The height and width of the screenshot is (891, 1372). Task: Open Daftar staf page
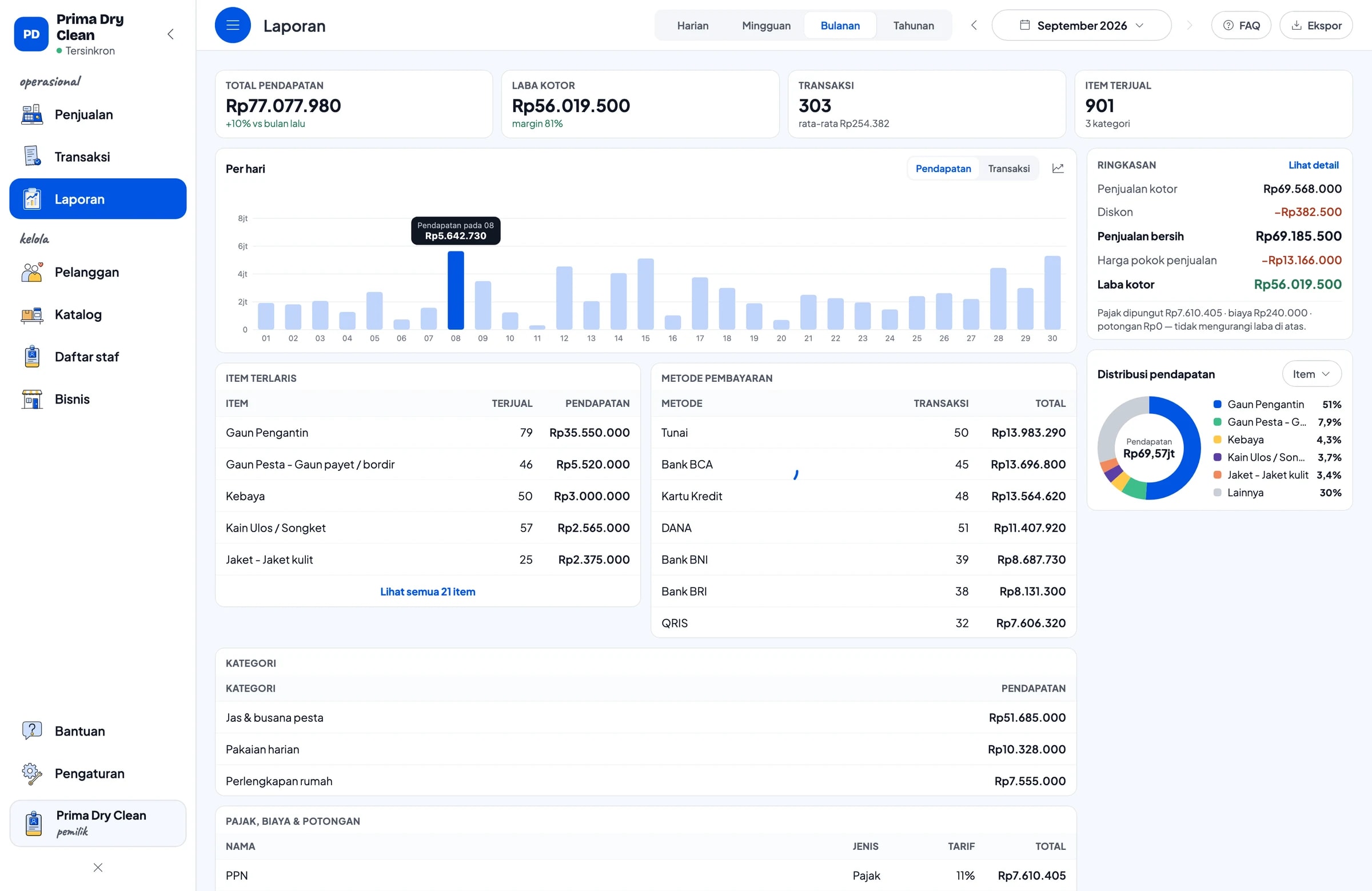[98, 357]
